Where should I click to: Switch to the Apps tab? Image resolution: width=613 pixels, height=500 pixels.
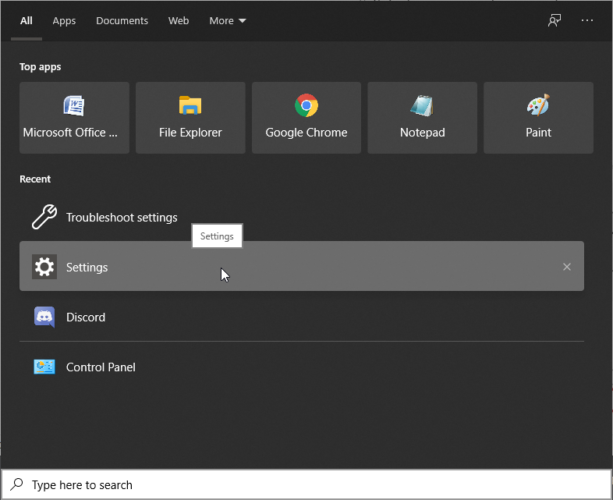[64, 21]
